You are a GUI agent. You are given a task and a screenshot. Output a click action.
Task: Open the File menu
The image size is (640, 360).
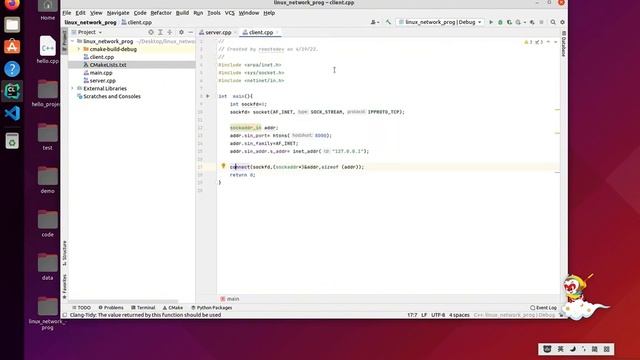pos(67,13)
